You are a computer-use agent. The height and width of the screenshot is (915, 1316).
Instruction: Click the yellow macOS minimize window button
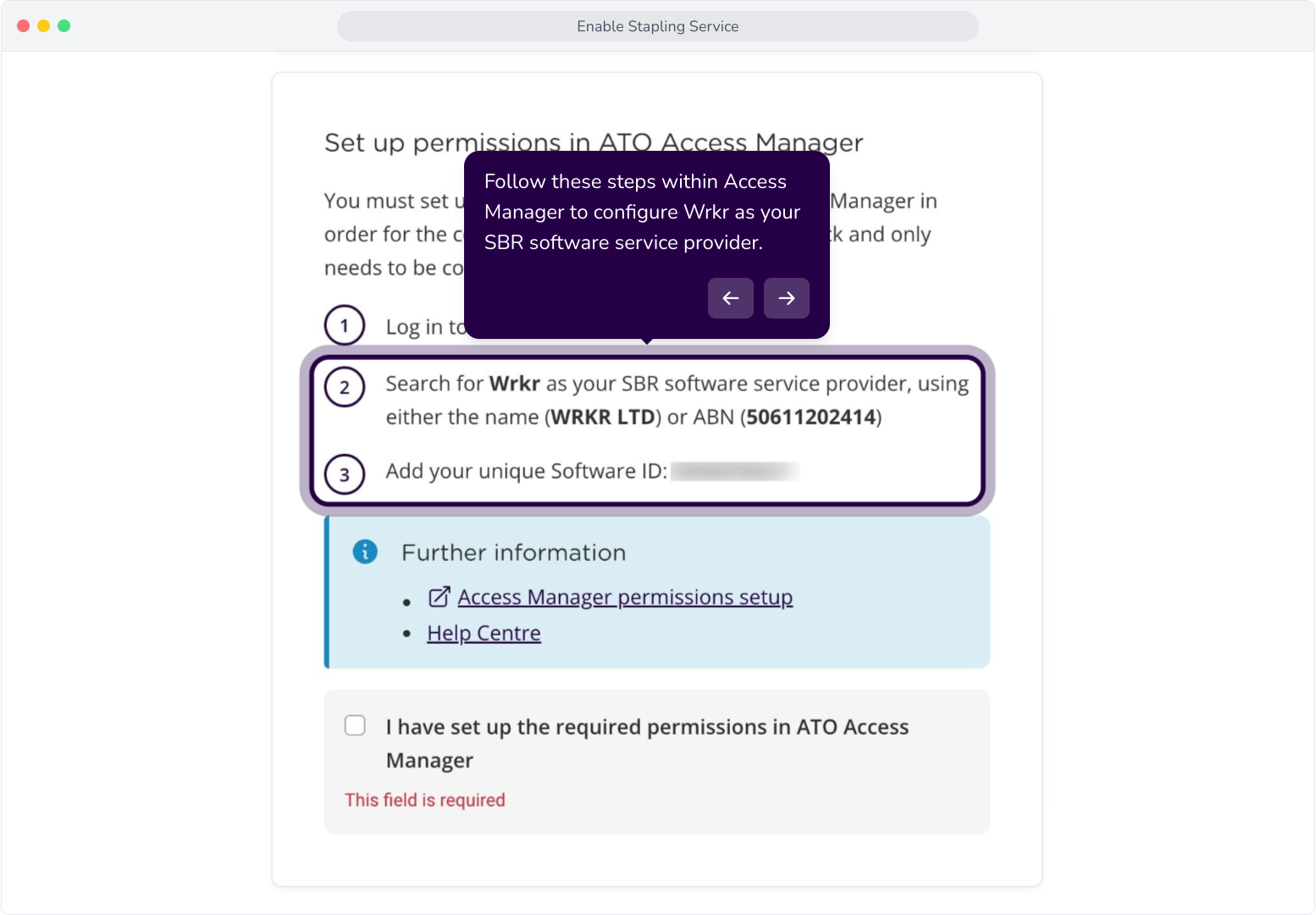pyautogui.click(x=43, y=26)
